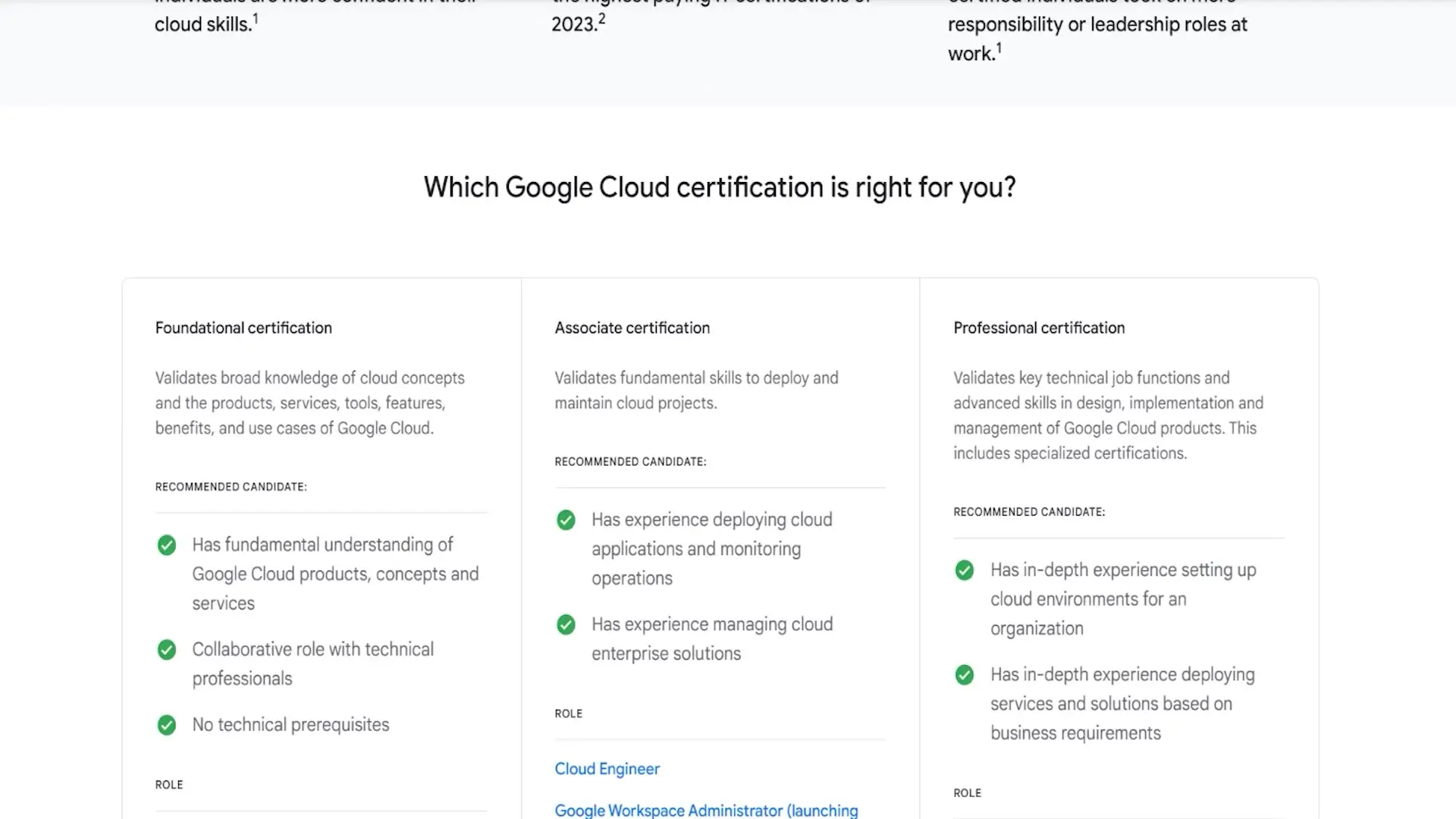Click 'responsibility or leadership roles at work' text
The image size is (1456, 819).
tap(1097, 39)
